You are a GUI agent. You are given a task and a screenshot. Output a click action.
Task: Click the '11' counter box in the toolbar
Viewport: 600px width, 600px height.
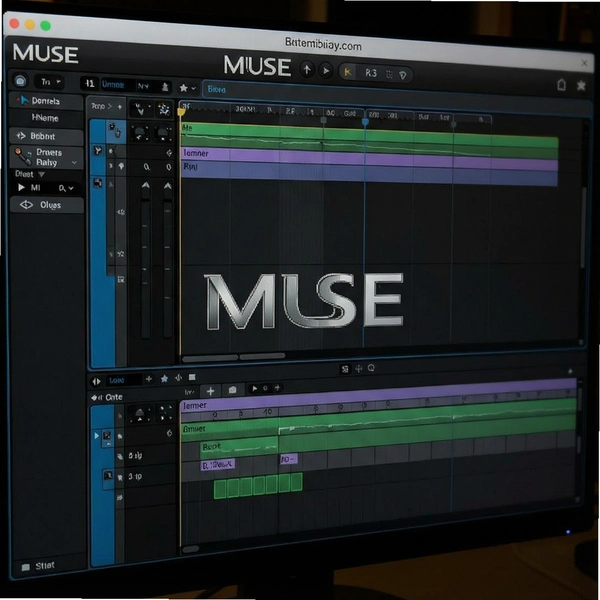[90, 83]
